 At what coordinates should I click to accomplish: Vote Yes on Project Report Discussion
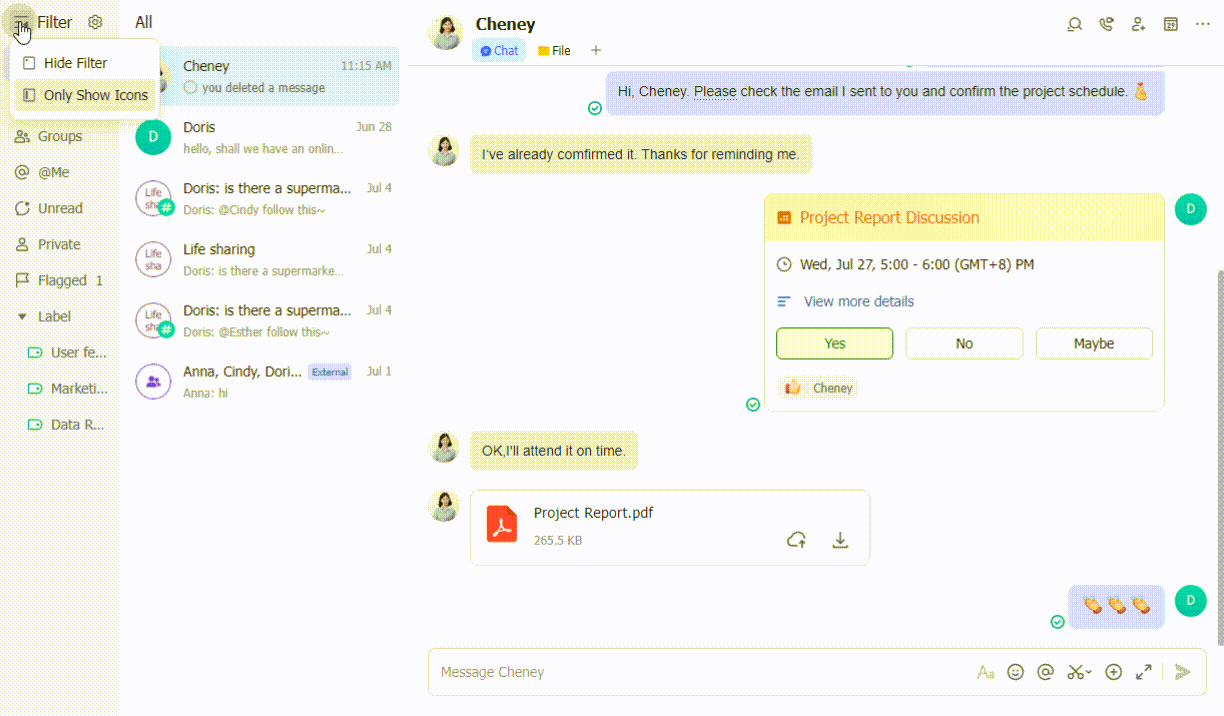(834, 343)
